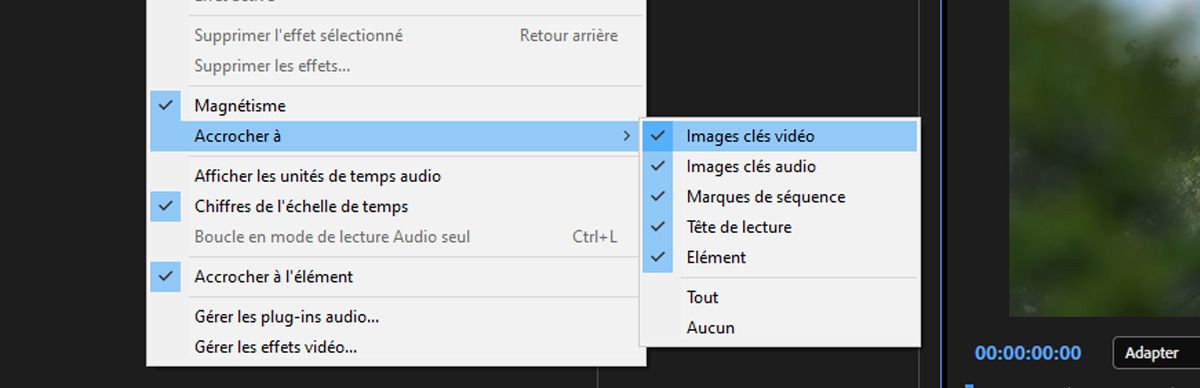Uncheck Images clés vidéo

click(779, 136)
